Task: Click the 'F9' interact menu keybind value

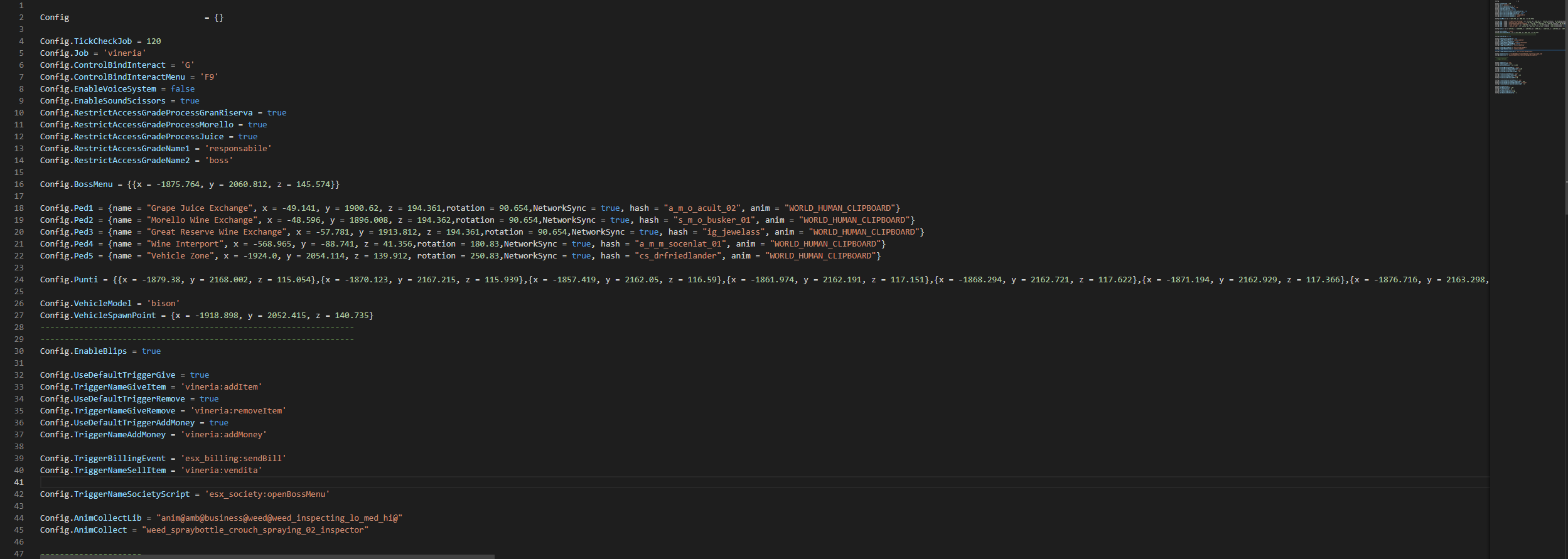Action: click(209, 77)
